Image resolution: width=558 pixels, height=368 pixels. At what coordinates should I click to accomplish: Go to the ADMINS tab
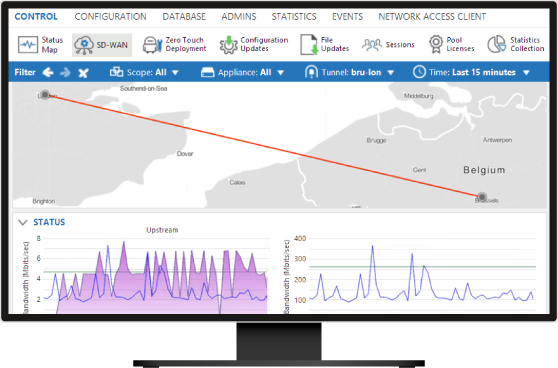[239, 17]
